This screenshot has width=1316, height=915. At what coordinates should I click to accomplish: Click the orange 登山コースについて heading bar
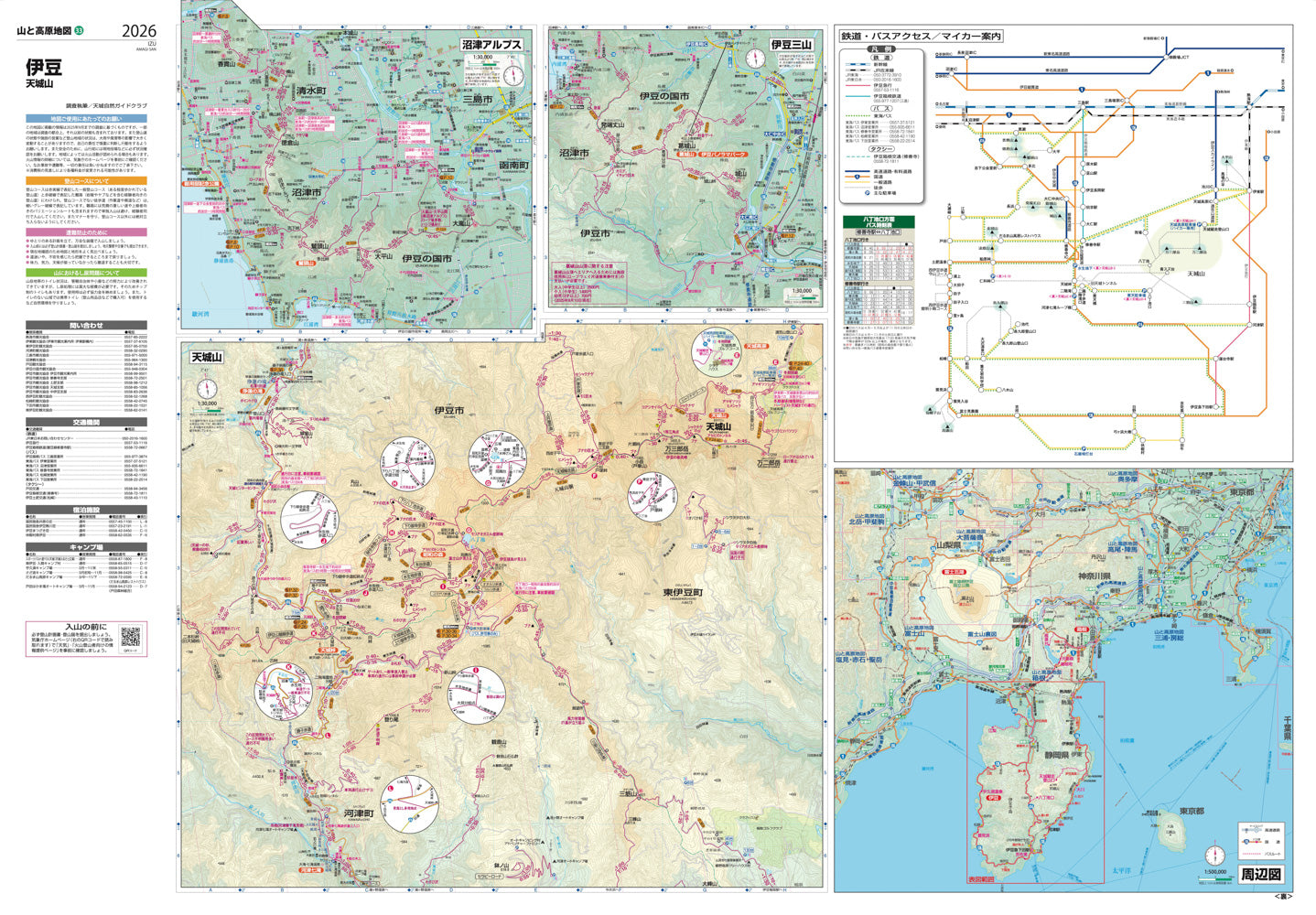[x=86, y=181]
